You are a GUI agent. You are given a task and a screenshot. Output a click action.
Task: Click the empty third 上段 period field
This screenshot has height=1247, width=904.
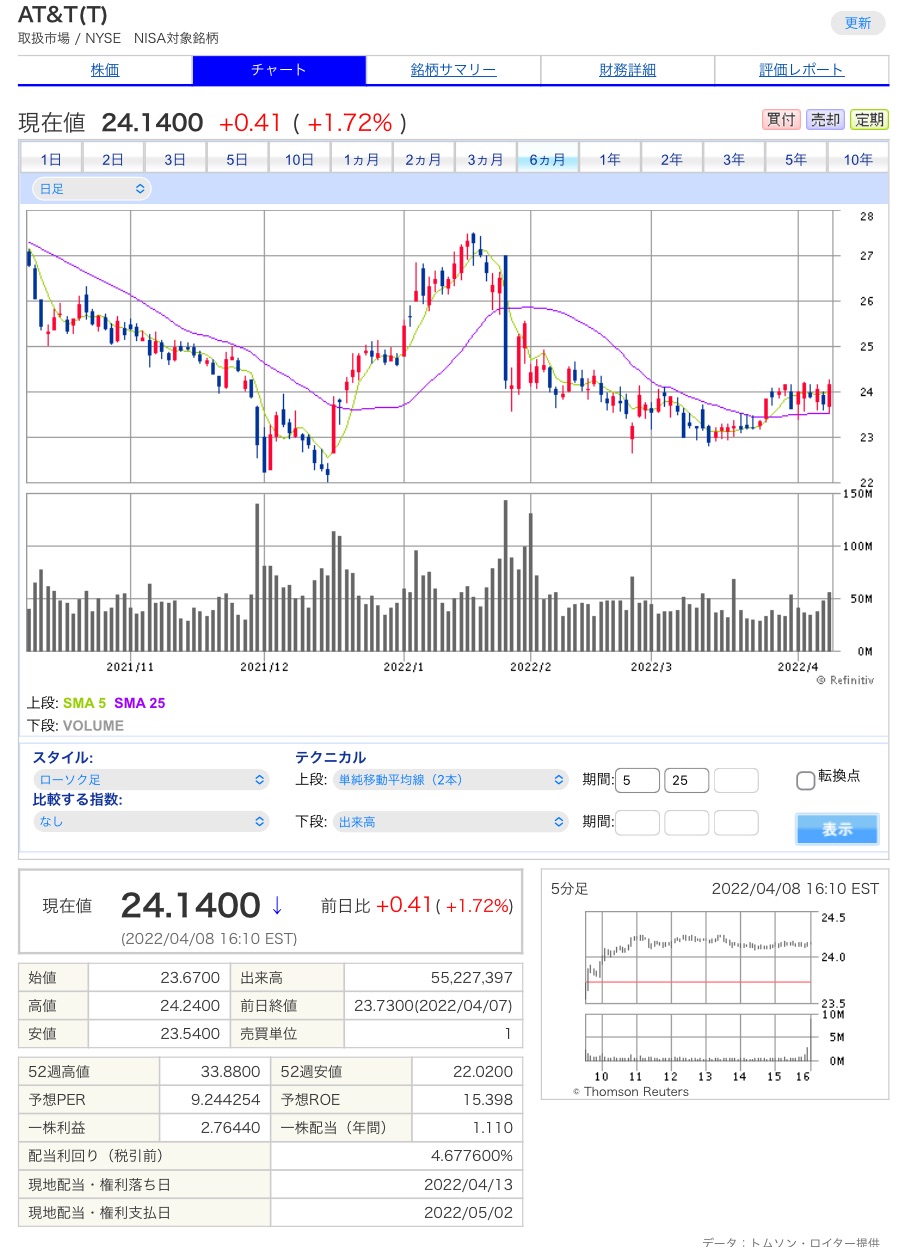pos(736,780)
